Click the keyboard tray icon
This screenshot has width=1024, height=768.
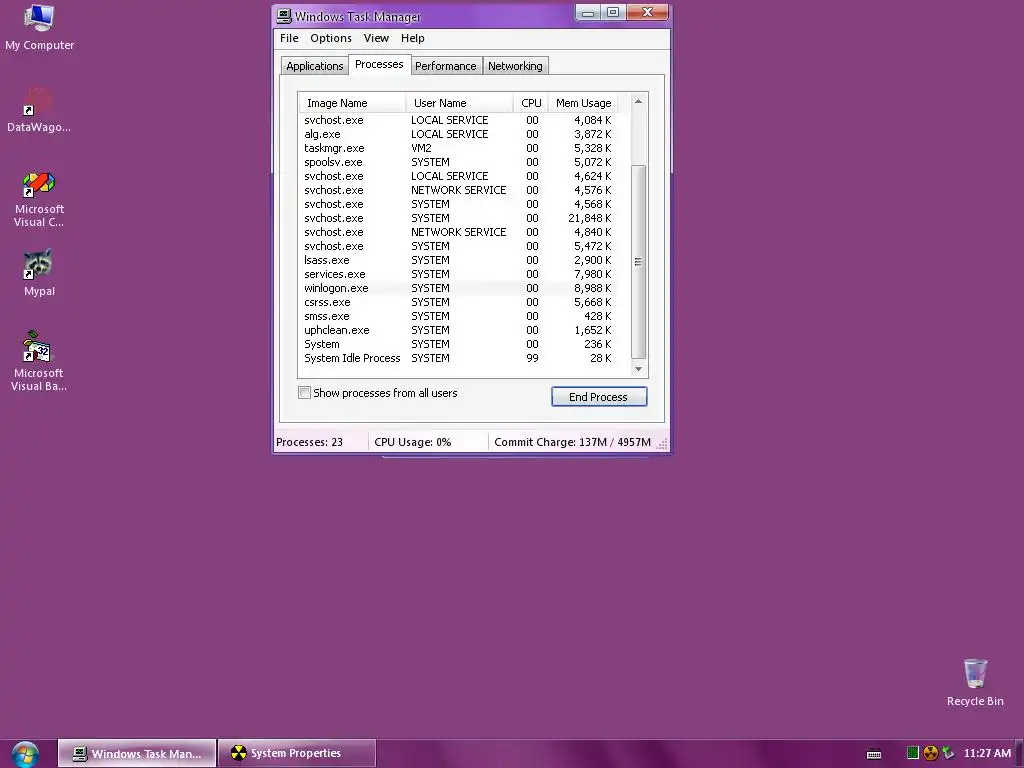point(874,754)
